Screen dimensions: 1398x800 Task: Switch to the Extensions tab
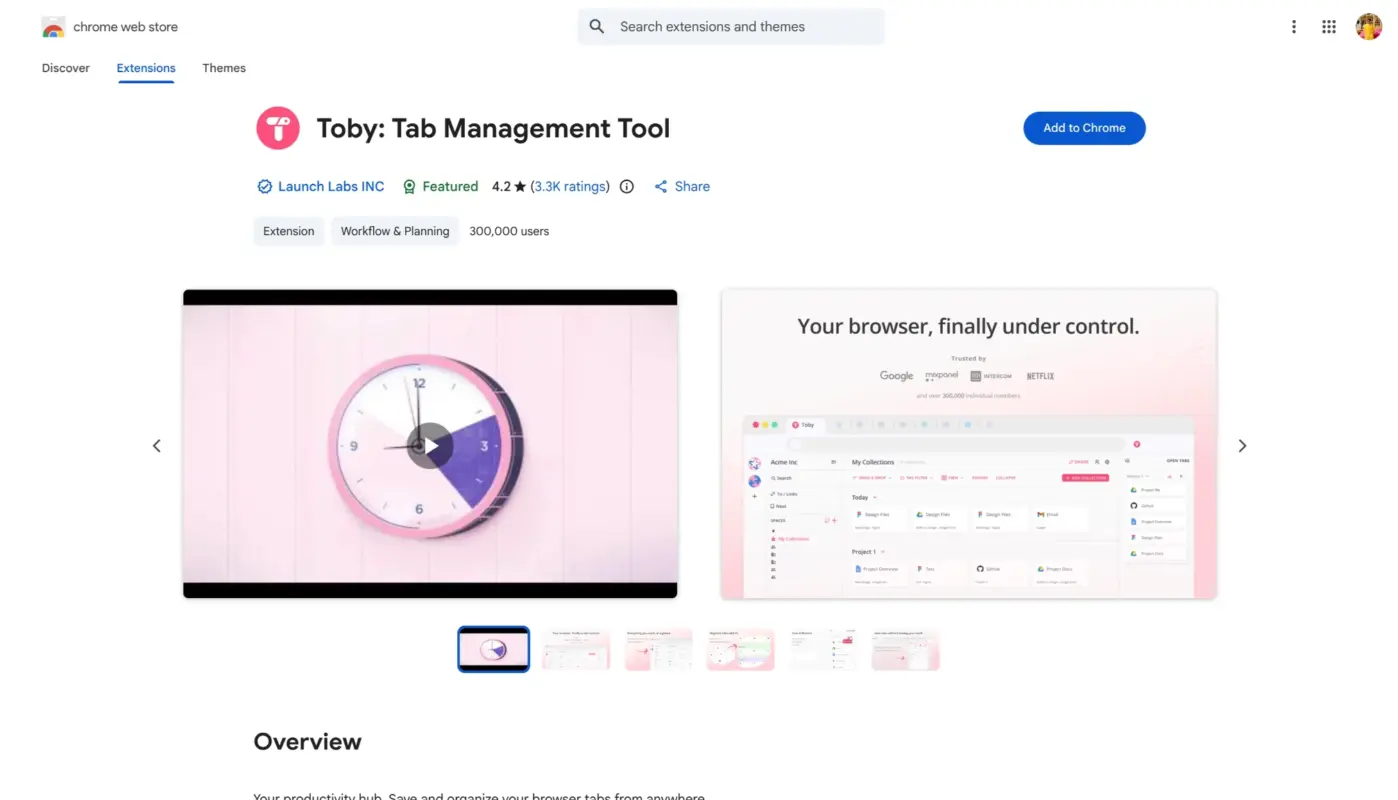pos(146,68)
